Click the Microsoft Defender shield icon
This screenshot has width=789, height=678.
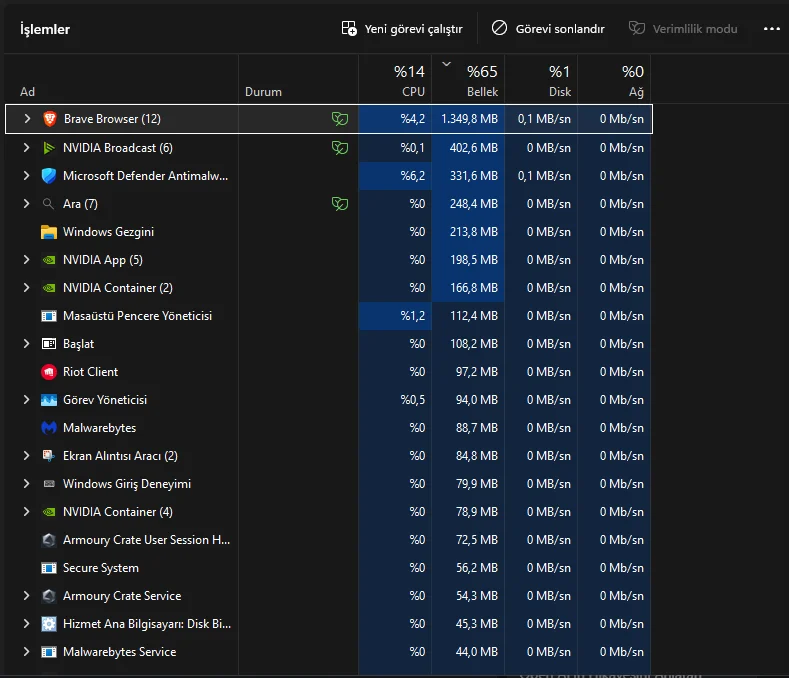(49, 176)
